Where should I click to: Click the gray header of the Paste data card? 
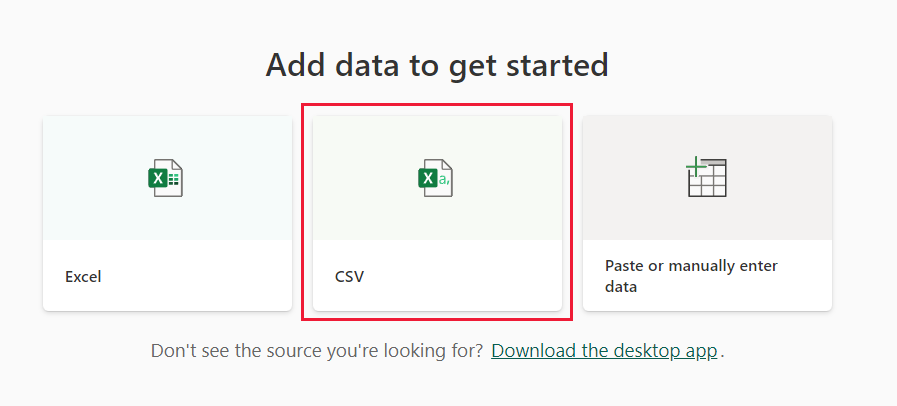(640, 150)
